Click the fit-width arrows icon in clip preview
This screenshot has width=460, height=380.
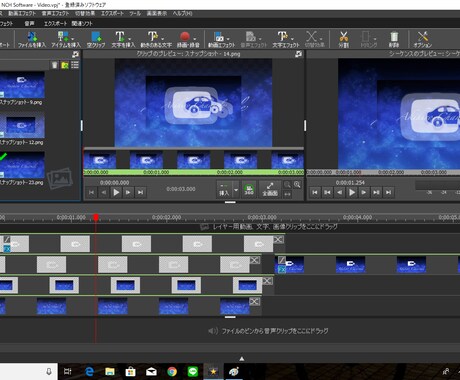[287, 194]
